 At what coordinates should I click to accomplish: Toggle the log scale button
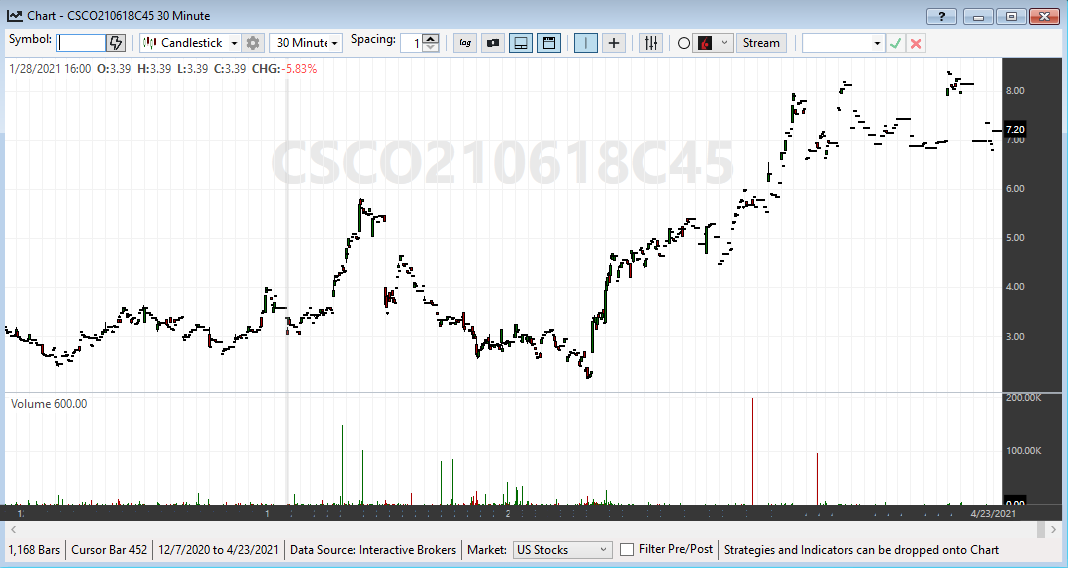(465, 43)
